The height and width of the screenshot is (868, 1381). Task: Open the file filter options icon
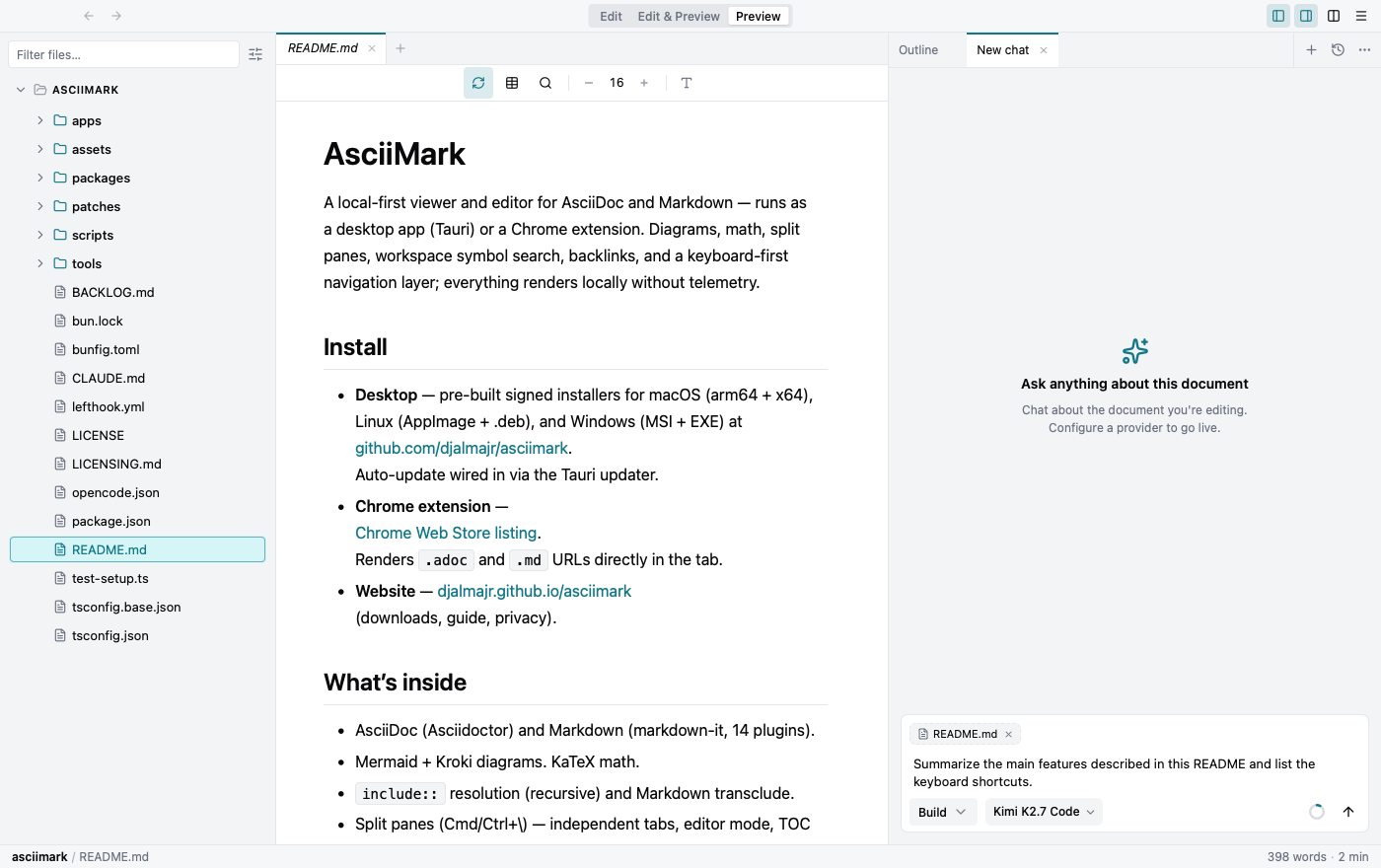[x=255, y=55]
